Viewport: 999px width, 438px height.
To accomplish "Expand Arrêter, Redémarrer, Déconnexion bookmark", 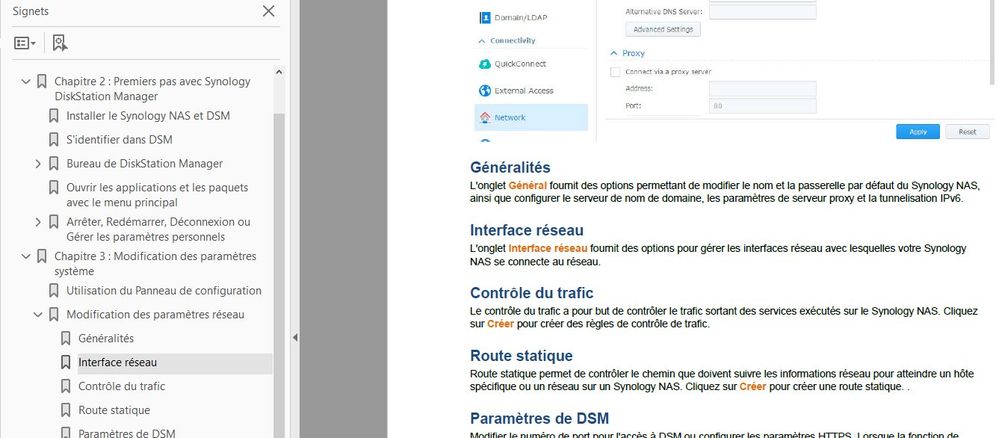I will click(x=38, y=223).
